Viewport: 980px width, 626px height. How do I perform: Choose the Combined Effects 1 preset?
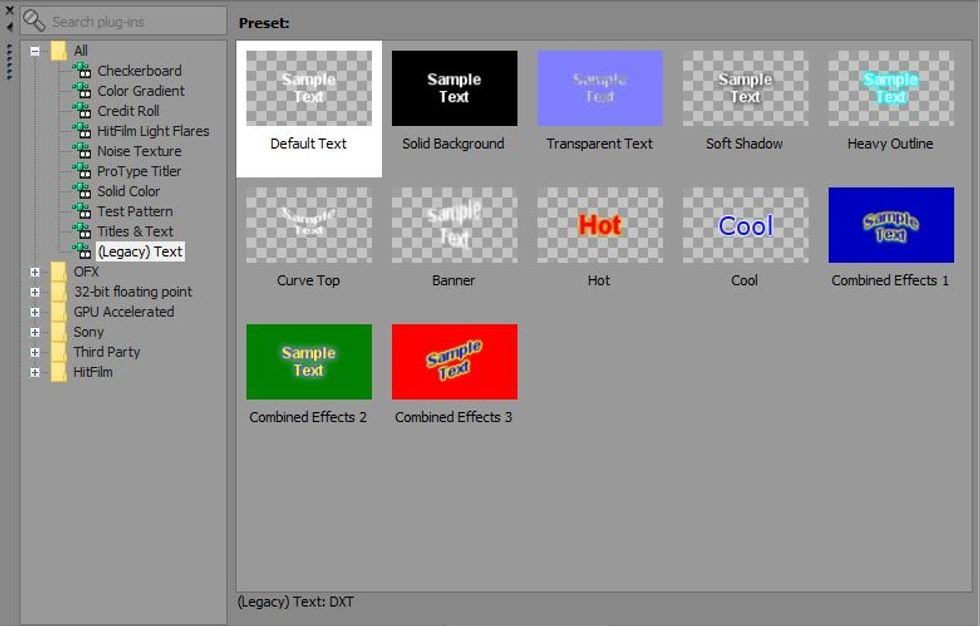pos(889,224)
